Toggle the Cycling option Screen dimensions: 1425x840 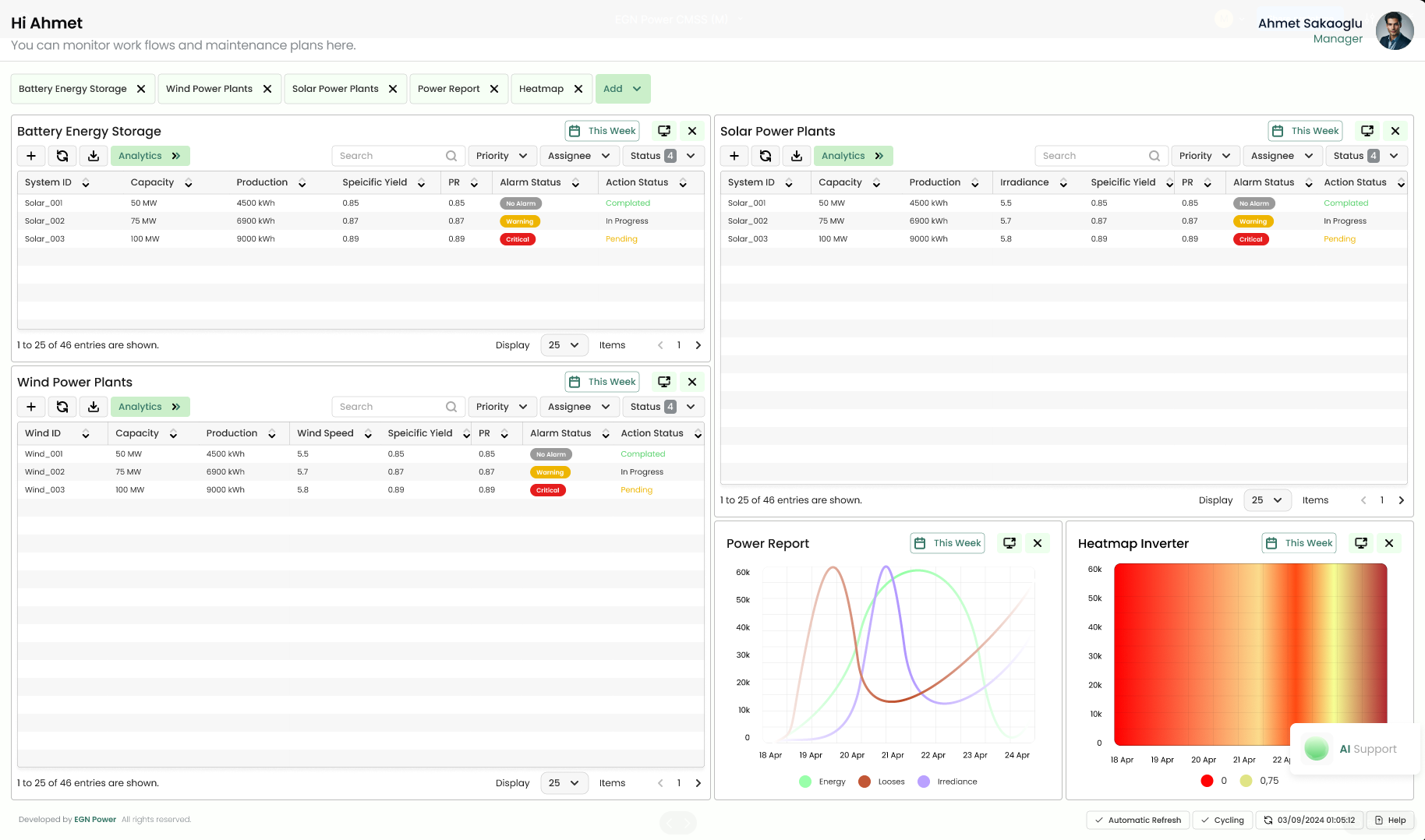(1222, 820)
